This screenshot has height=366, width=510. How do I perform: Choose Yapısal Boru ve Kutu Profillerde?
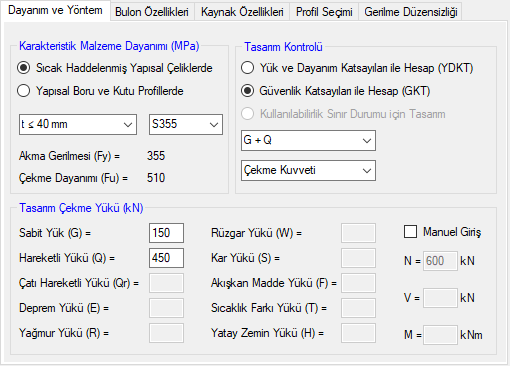(100, 91)
